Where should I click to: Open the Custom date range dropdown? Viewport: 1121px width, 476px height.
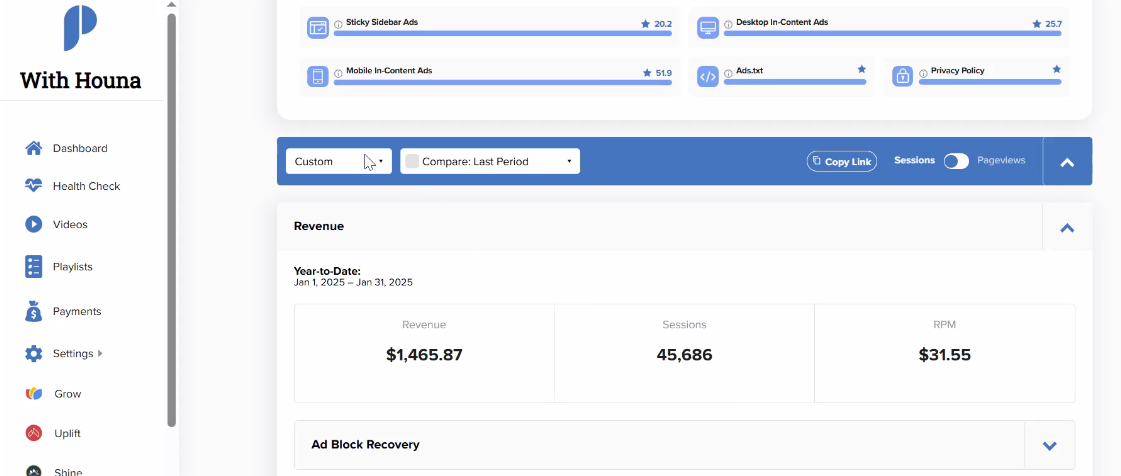click(x=339, y=162)
